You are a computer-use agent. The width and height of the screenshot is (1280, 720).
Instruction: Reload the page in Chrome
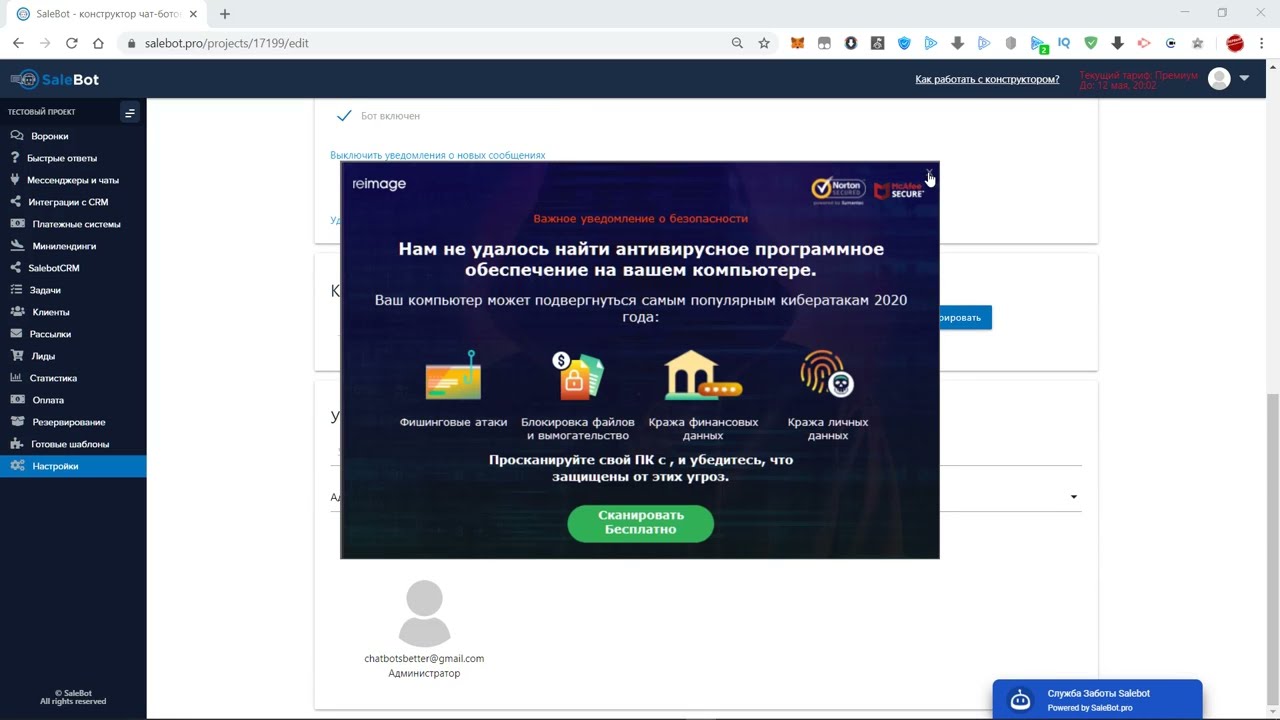71,43
